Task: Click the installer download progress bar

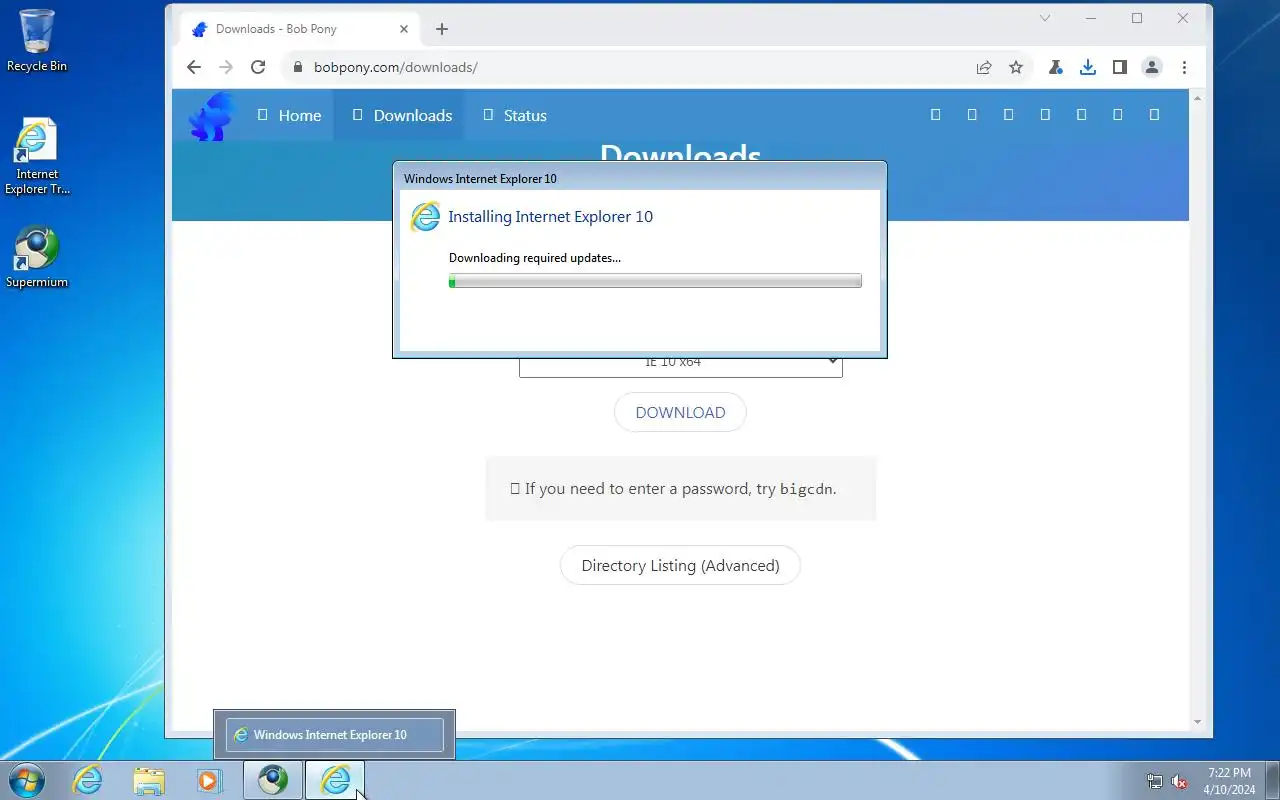Action: [x=655, y=282]
